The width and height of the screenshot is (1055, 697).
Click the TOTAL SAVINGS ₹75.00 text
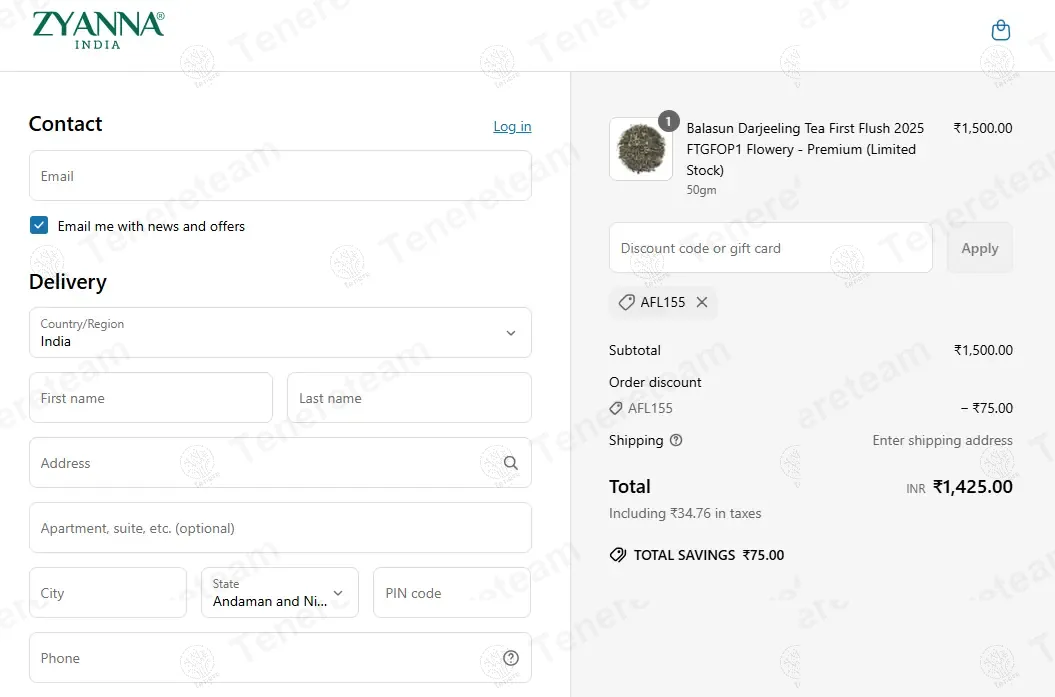tap(708, 555)
